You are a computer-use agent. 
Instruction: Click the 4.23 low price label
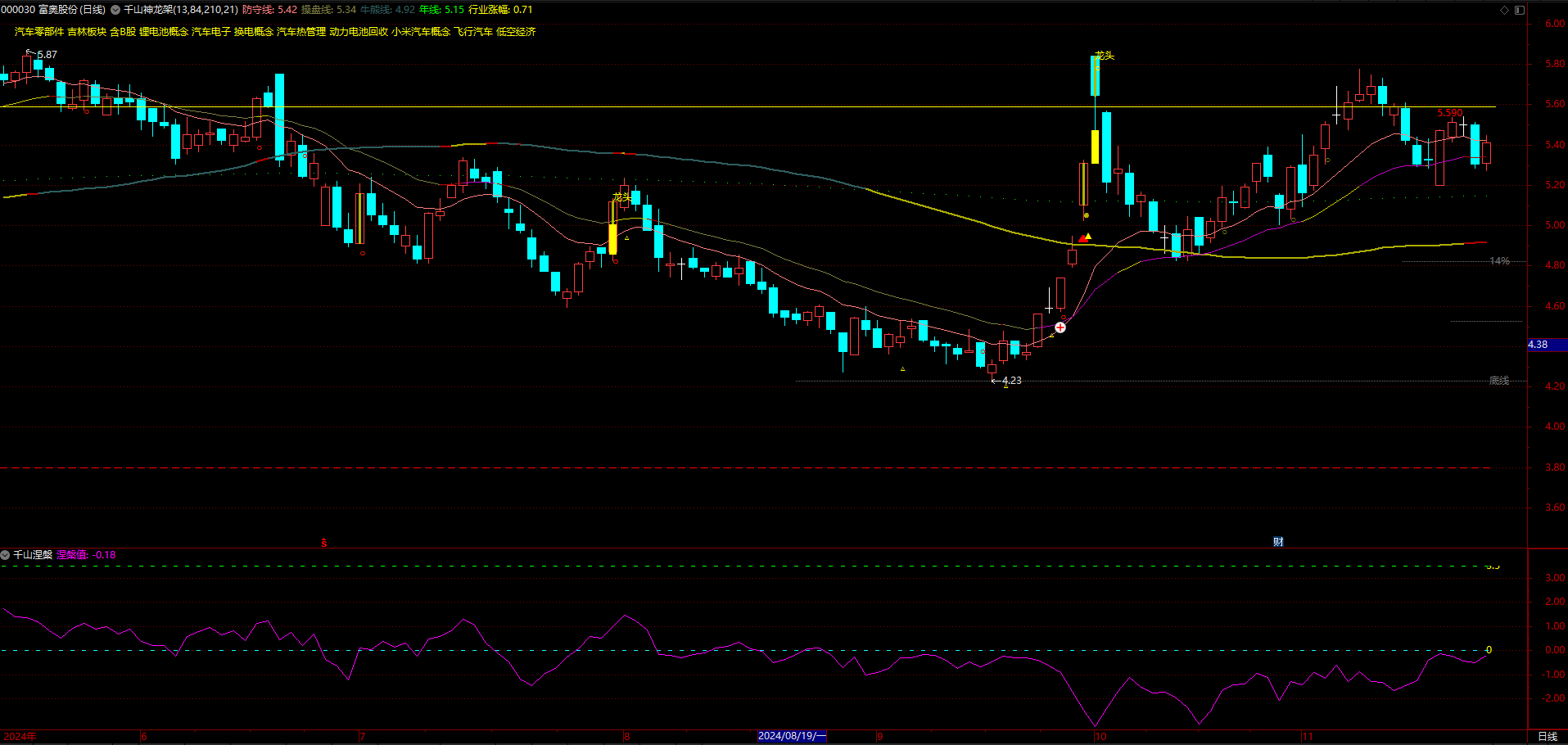click(x=1011, y=381)
